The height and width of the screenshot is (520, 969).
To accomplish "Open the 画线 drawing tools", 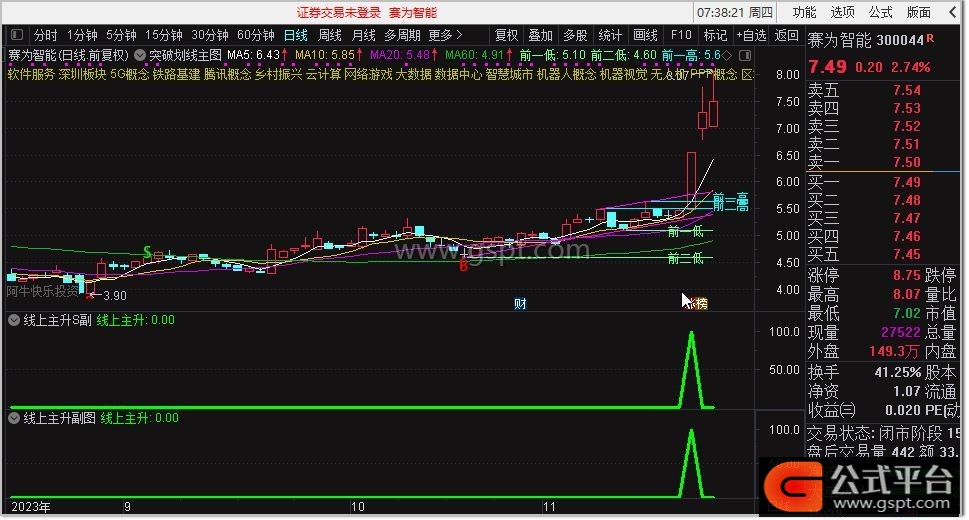I will coord(645,35).
